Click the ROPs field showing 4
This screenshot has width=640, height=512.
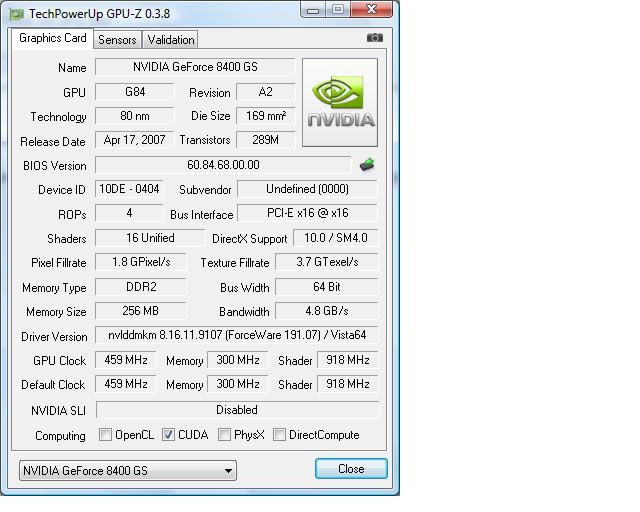click(129, 213)
